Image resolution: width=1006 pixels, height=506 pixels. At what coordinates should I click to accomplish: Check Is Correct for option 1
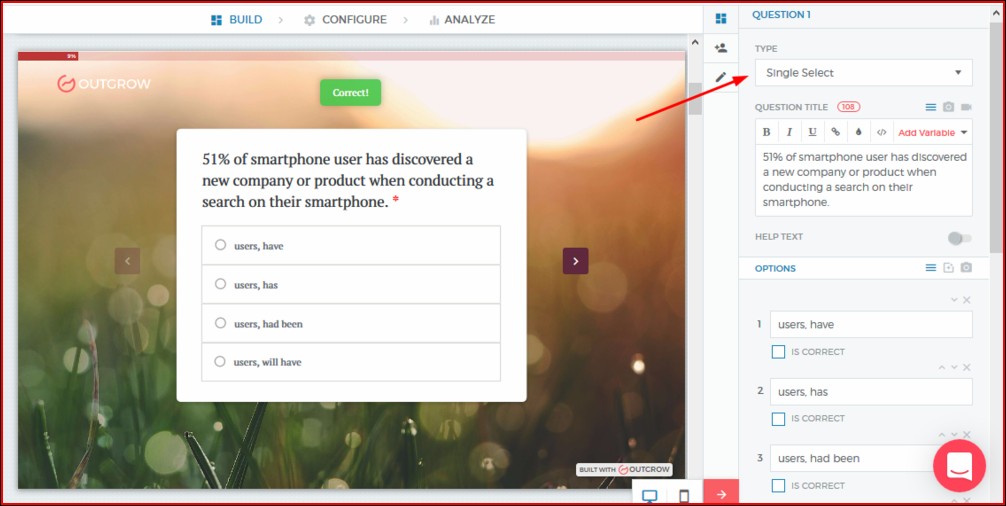click(778, 352)
